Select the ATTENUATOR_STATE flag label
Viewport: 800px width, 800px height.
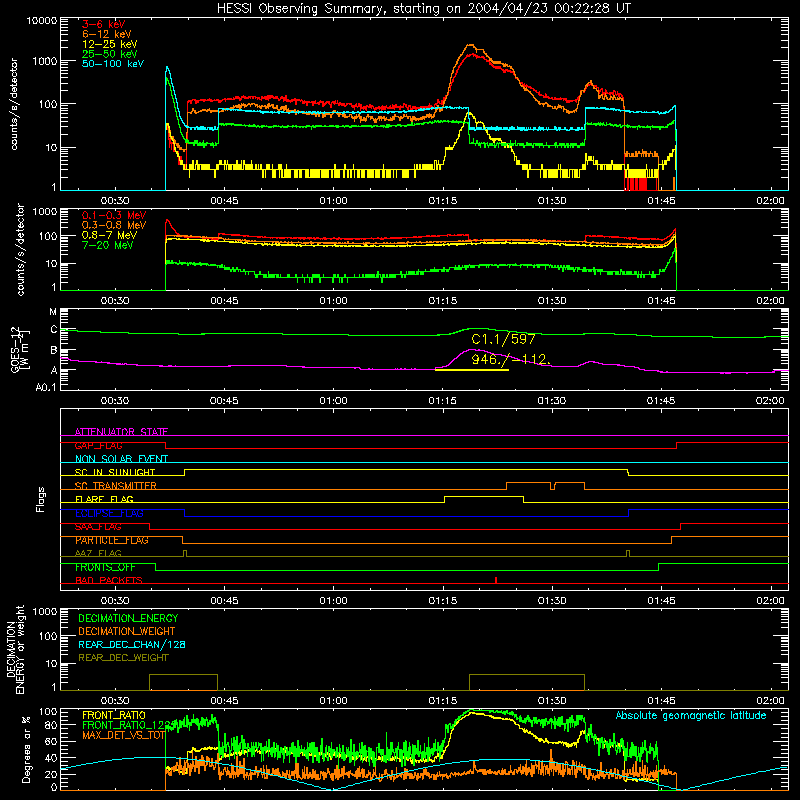click(x=121, y=432)
